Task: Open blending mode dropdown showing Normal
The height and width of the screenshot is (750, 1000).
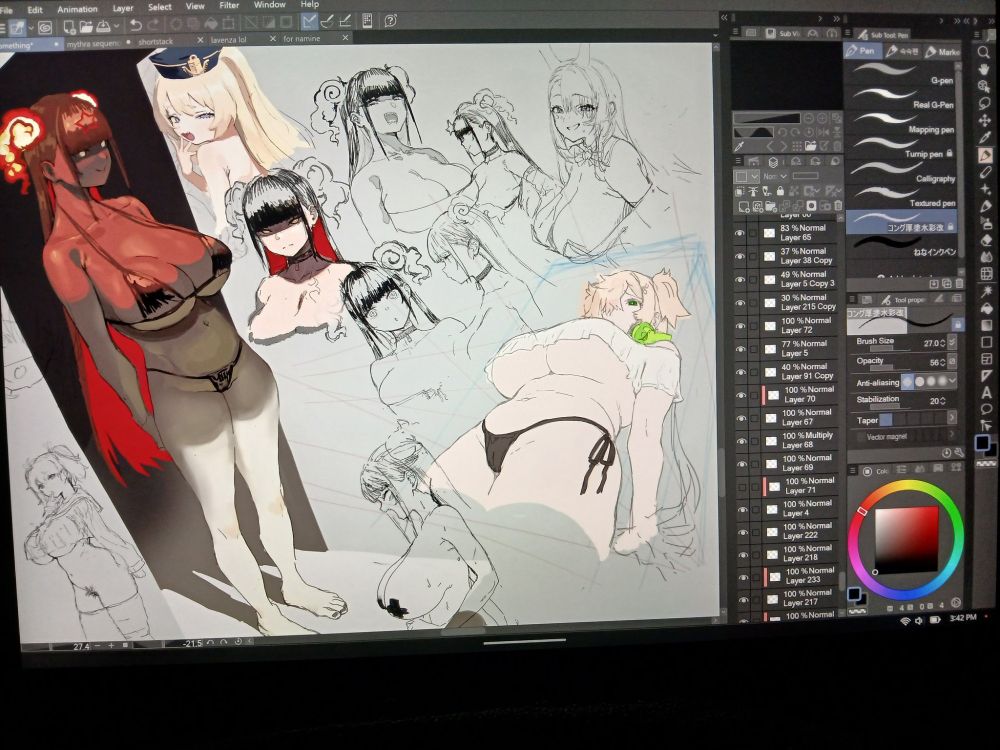Action: click(x=775, y=176)
